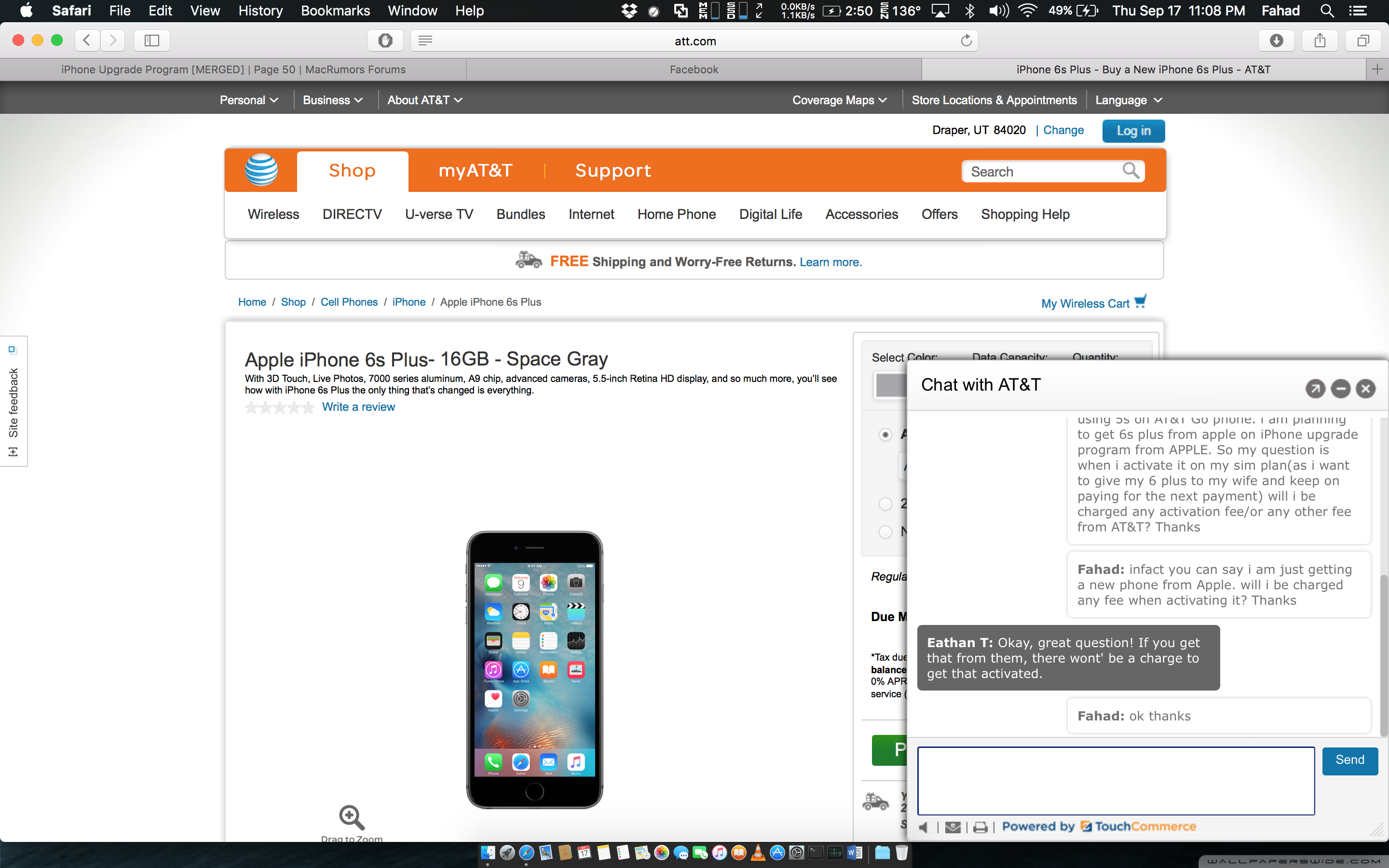Open the Language dropdown
The height and width of the screenshot is (868, 1389).
[x=1129, y=100]
